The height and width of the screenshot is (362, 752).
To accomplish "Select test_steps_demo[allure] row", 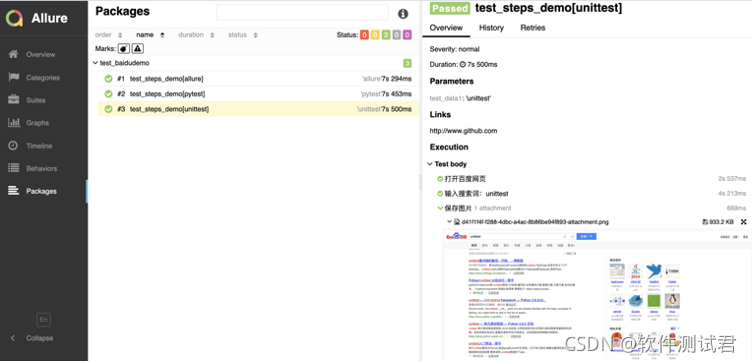I will tap(258, 79).
